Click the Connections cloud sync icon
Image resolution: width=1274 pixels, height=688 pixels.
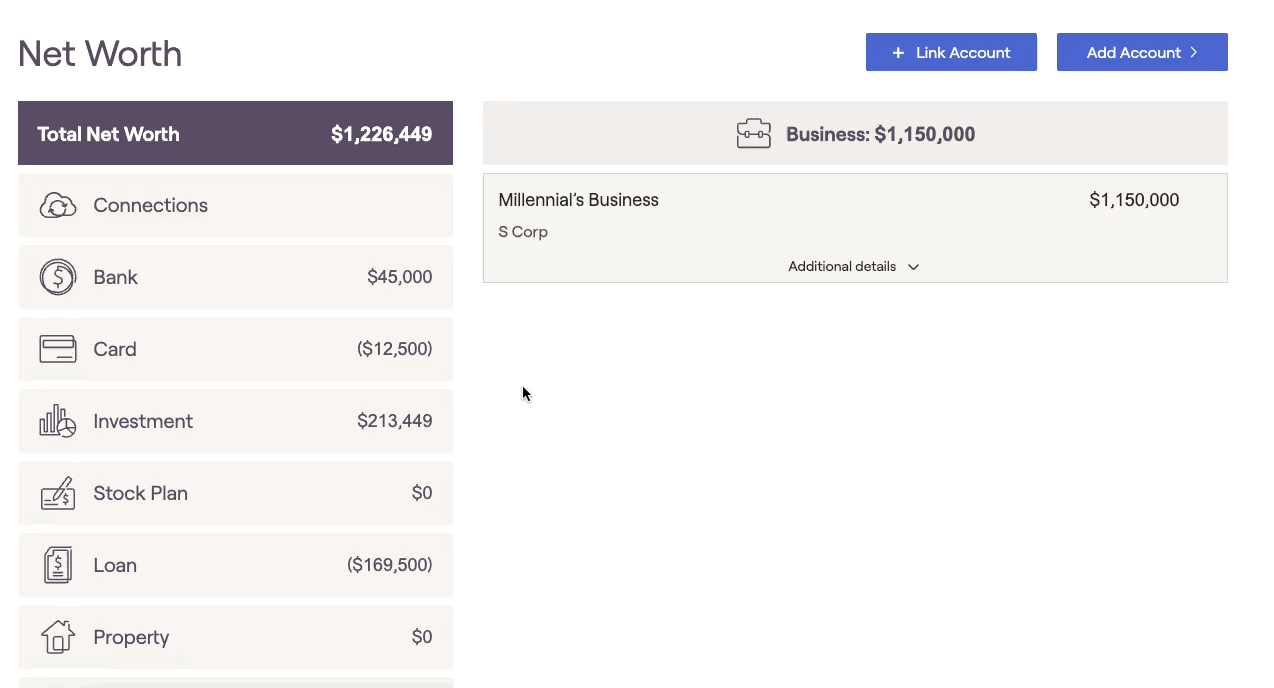click(x=58, y=206)
